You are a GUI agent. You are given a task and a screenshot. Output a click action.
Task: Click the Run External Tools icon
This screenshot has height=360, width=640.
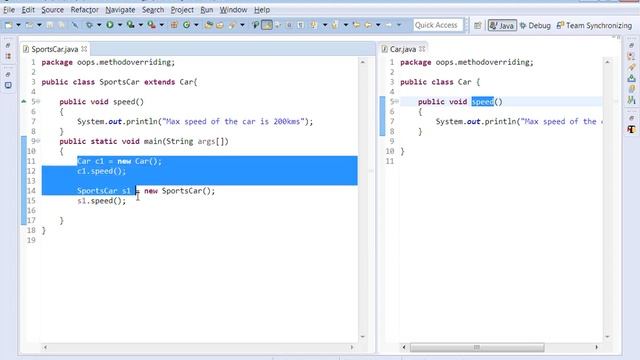[151, 25]
